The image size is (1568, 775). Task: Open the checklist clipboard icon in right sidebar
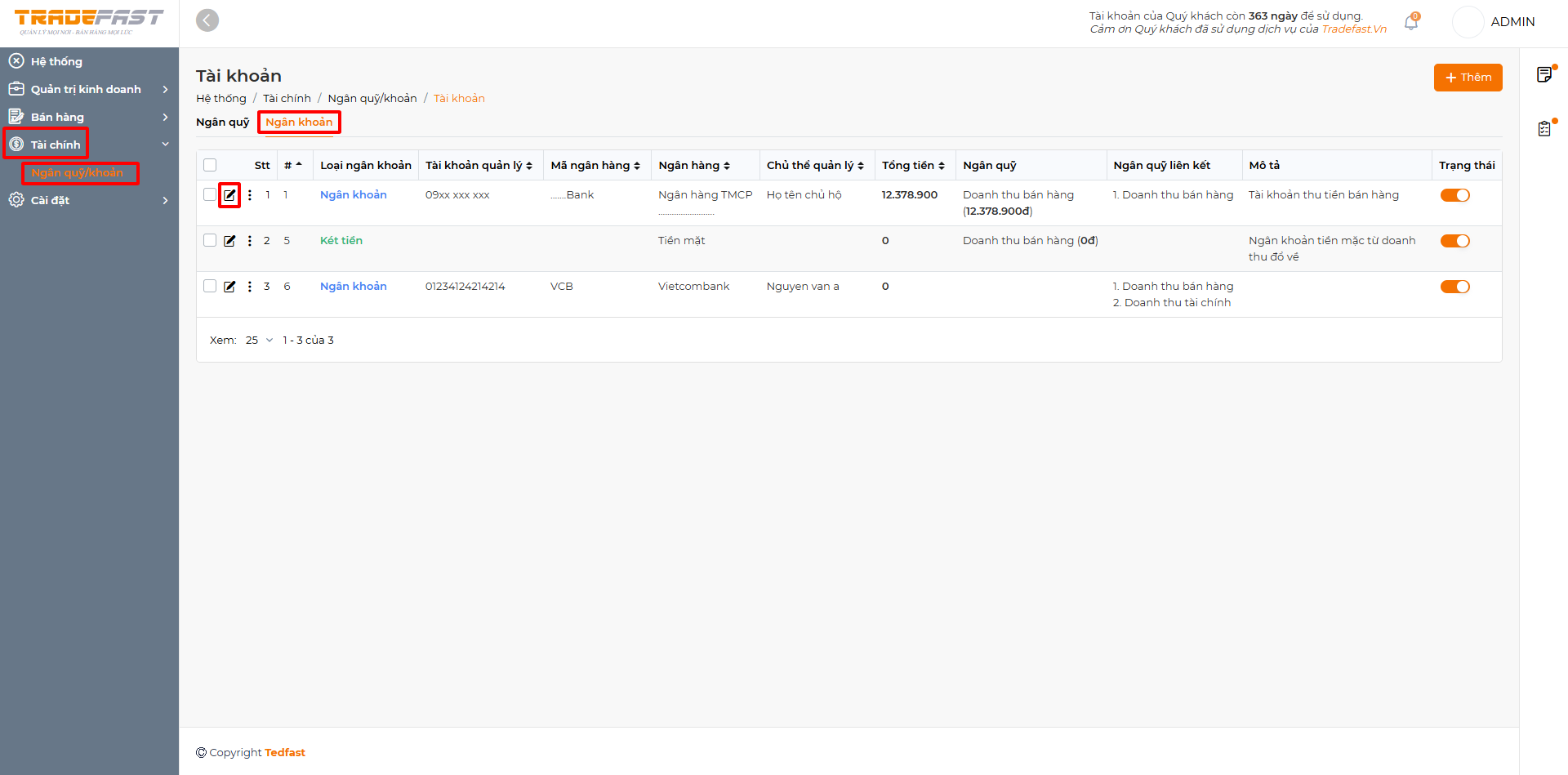[1543, 129]
